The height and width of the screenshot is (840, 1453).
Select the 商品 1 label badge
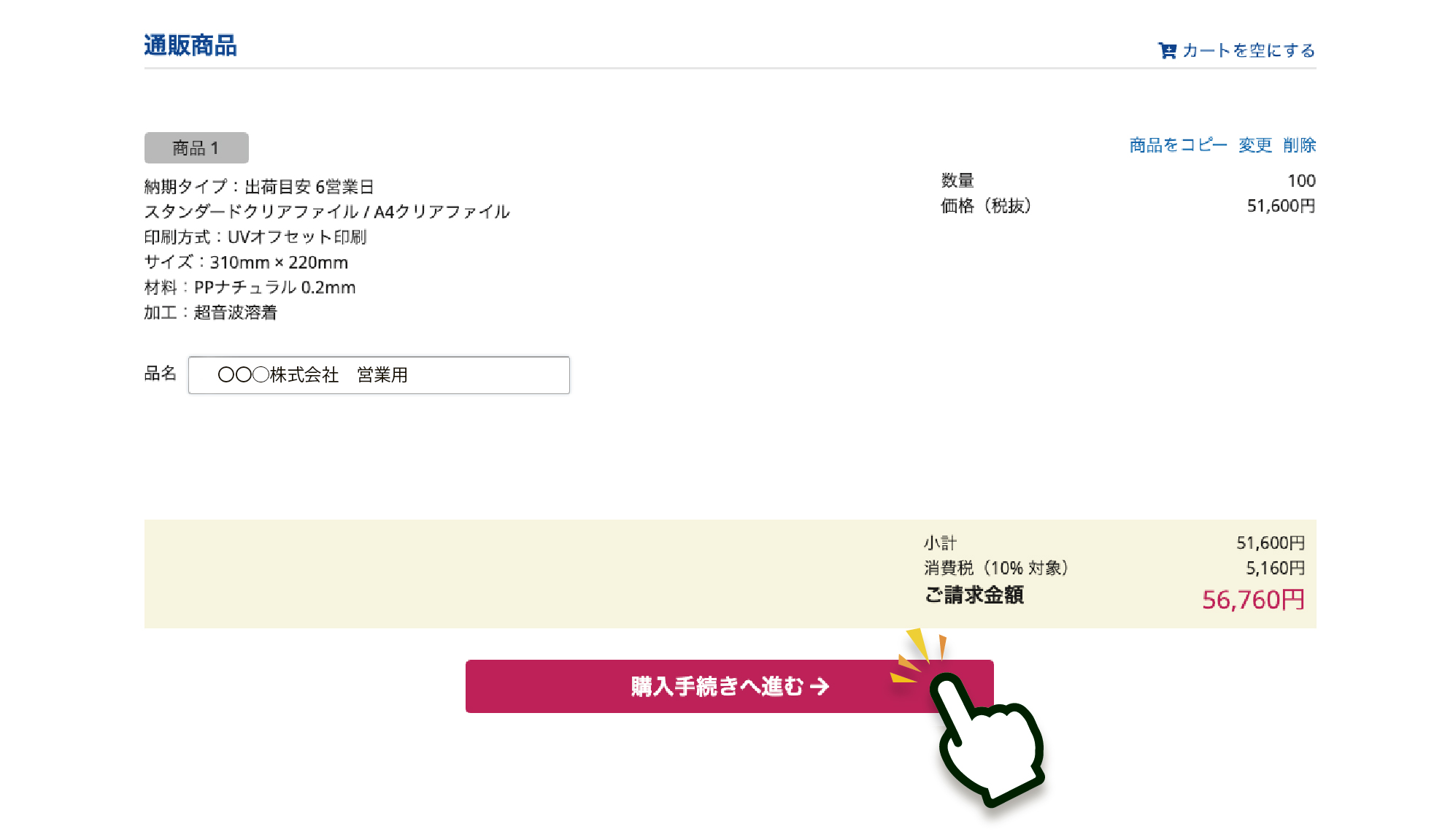(x=196, y=148)
